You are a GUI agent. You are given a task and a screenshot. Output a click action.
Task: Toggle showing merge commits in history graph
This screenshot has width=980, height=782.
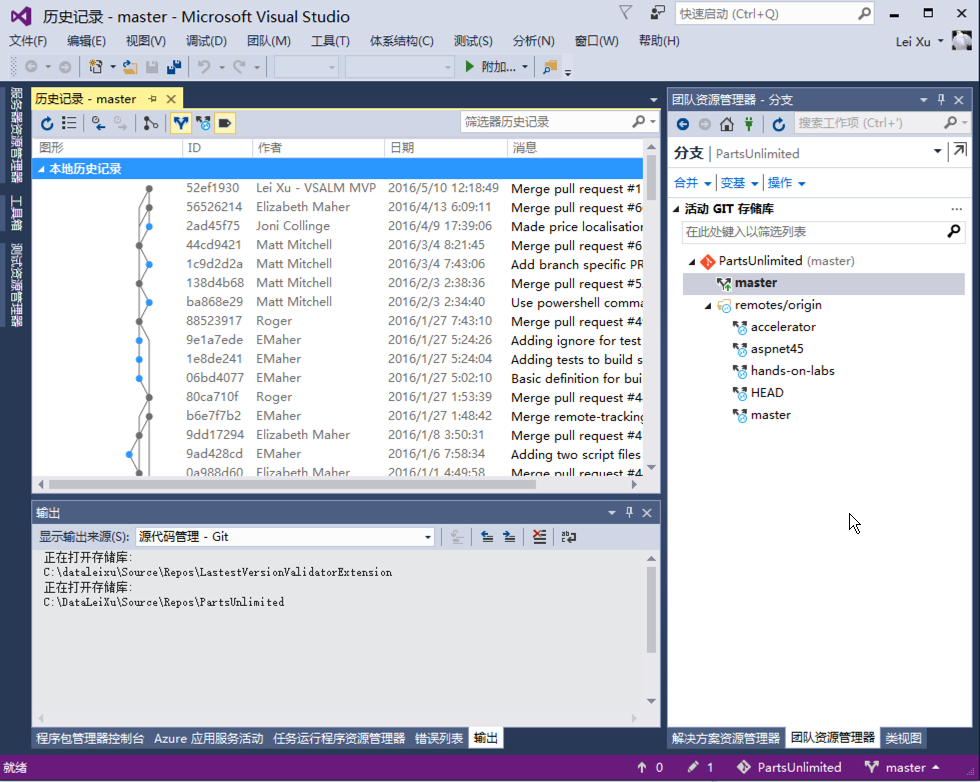coord(180,123)
